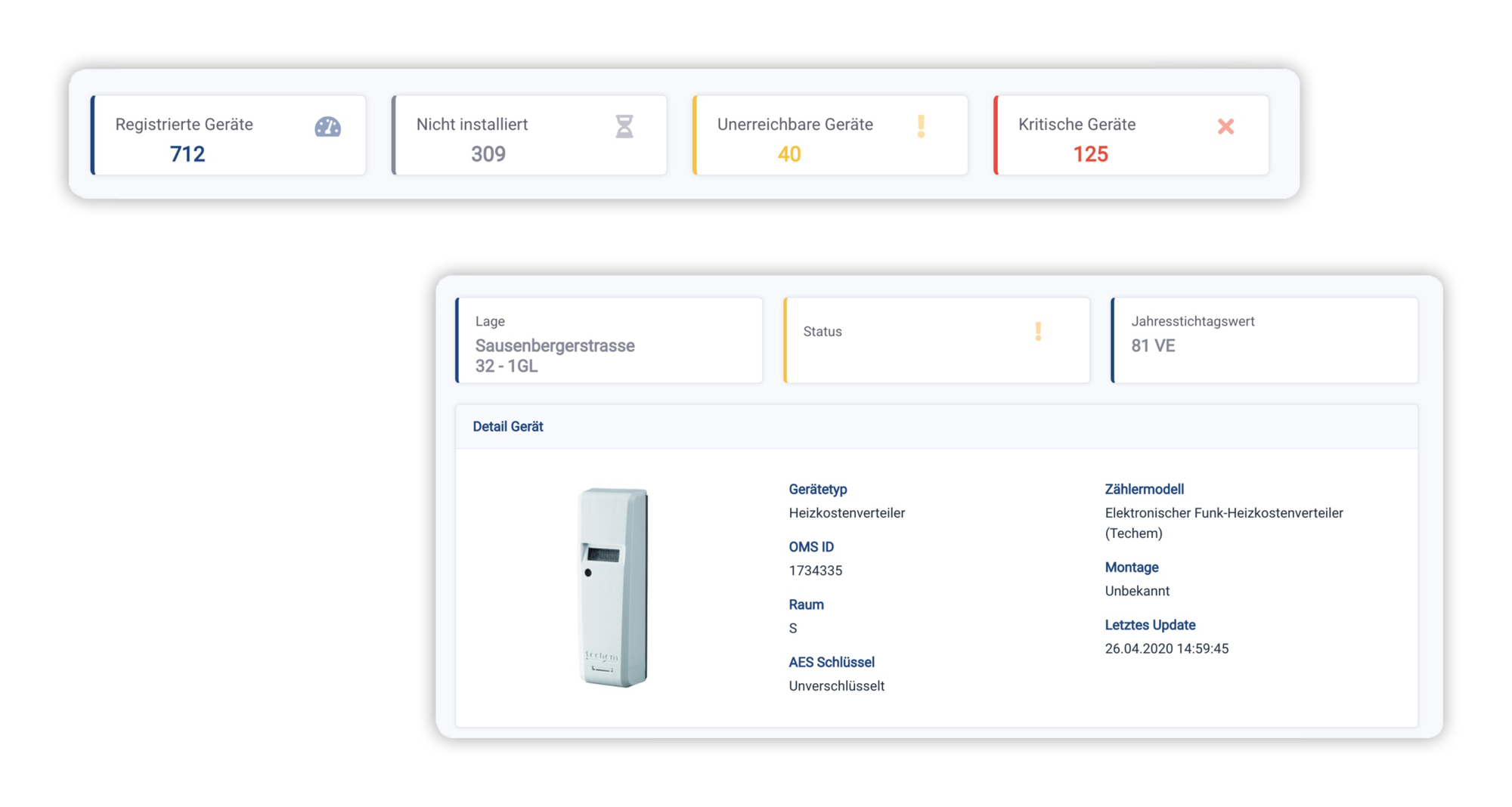Viewport: 1512px width, 807px height.
Task: Click the Gerätetyp label
Action: (x=818, y=489)
